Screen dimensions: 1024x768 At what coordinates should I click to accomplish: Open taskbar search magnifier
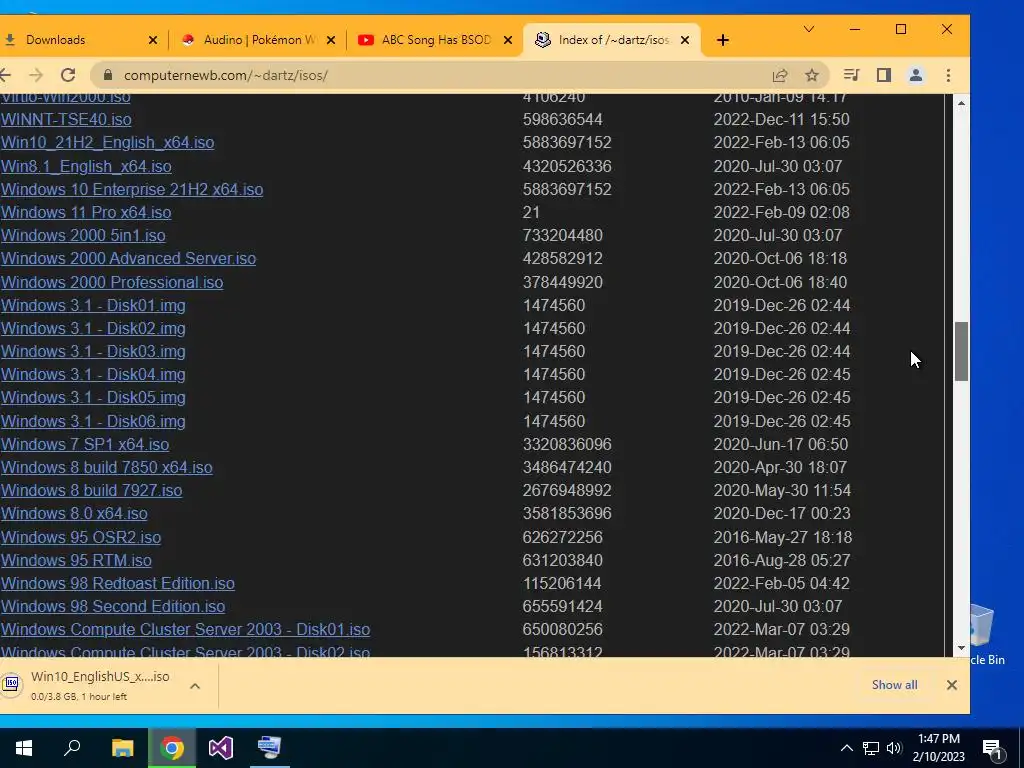tap(72, 748)
